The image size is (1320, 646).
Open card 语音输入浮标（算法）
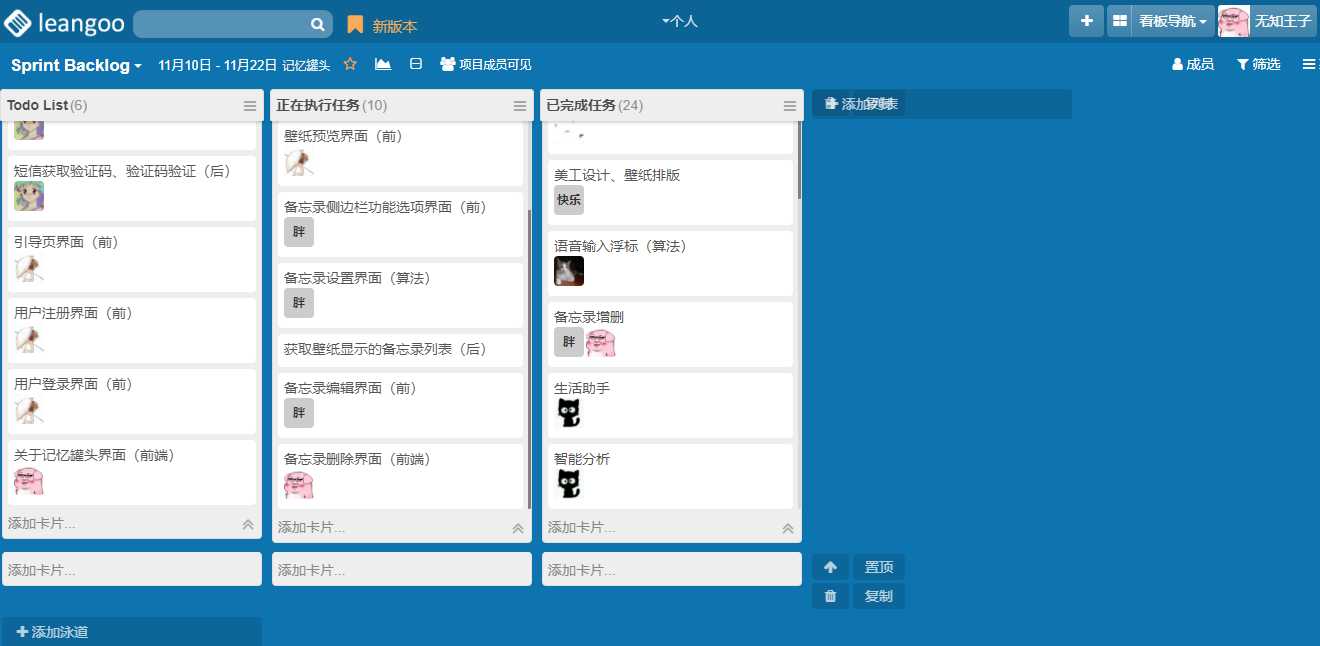click(670, 263)
